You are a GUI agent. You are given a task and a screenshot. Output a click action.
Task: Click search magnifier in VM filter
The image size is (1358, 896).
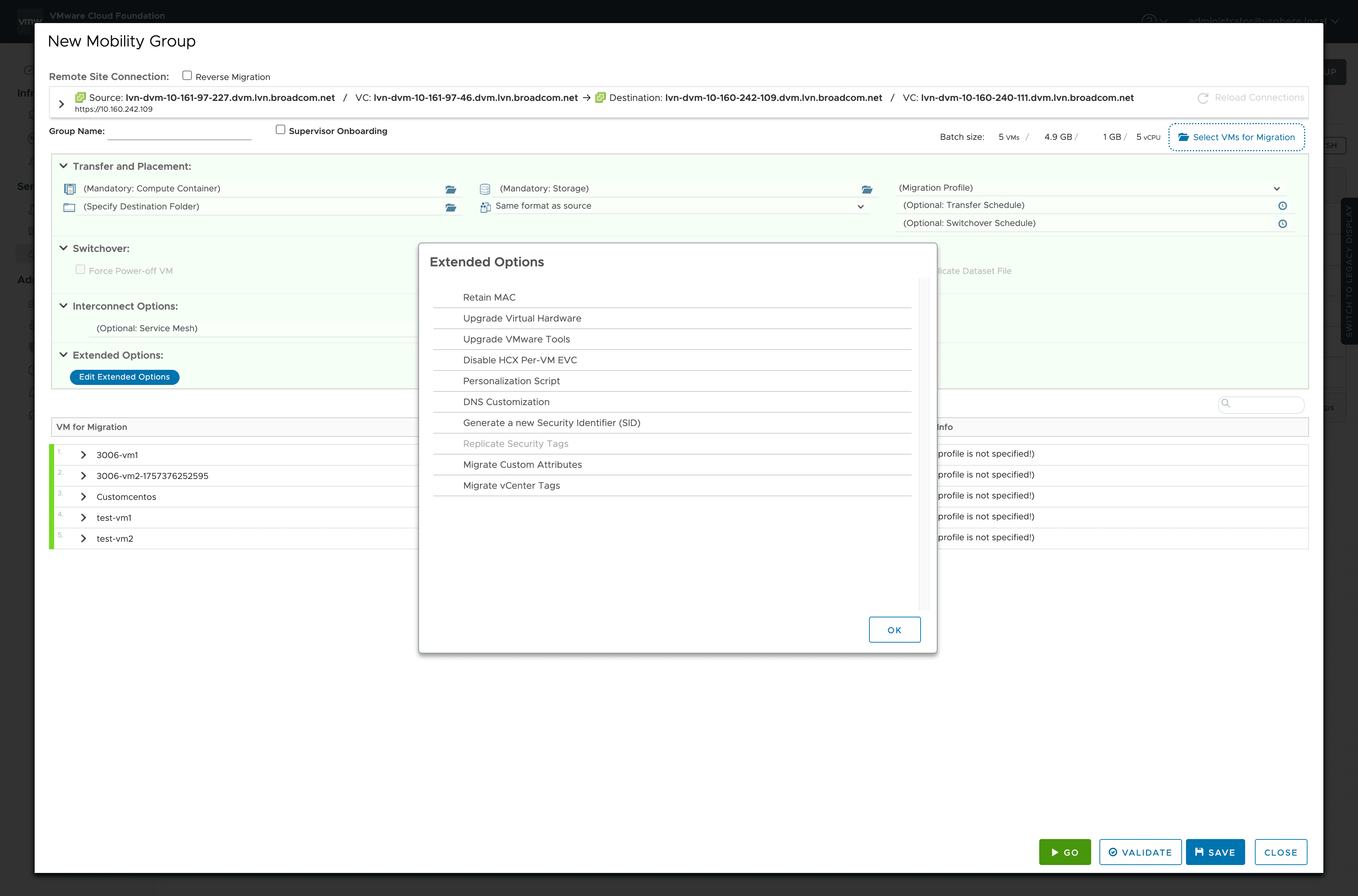(1225, 403)
